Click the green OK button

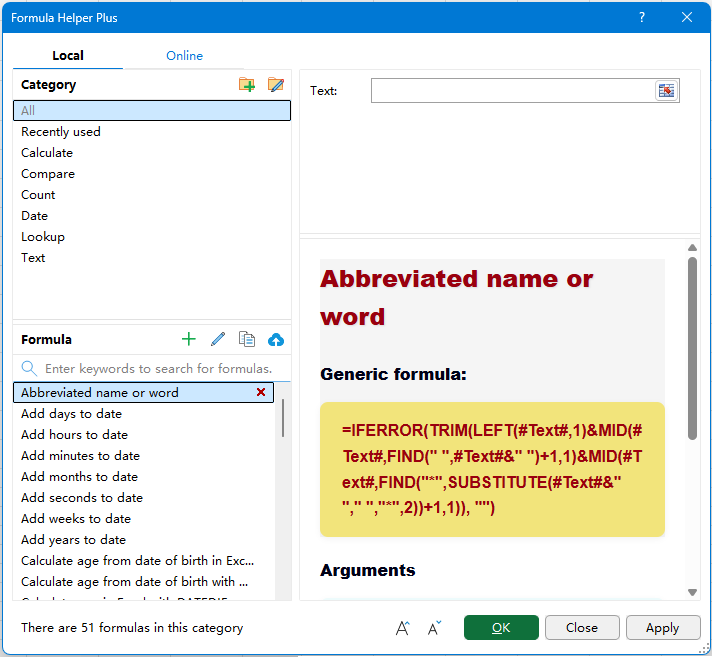pos(501,628)
